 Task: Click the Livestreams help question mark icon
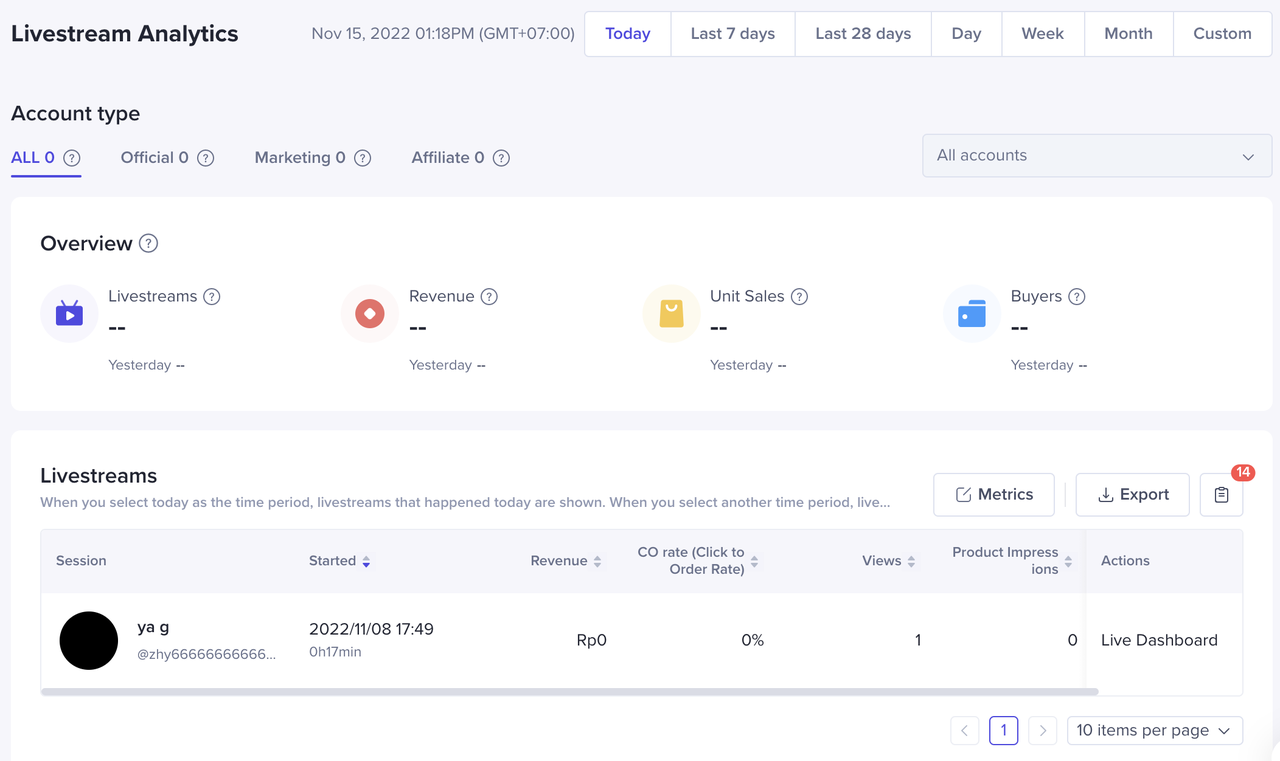point(211,296)
